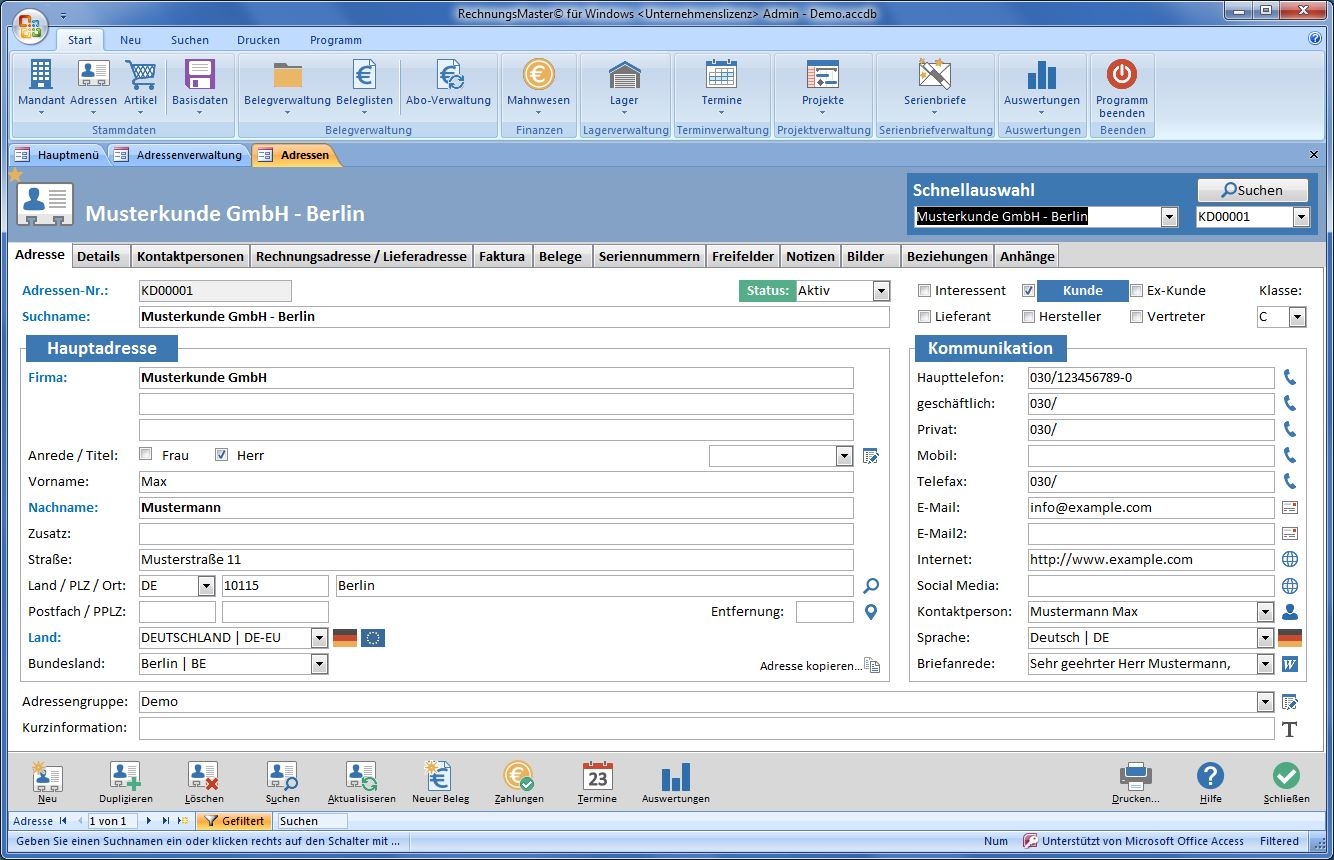Expand the Klasse dropdown
This screenshot has height=860, width=1334.
(1297, 317)
